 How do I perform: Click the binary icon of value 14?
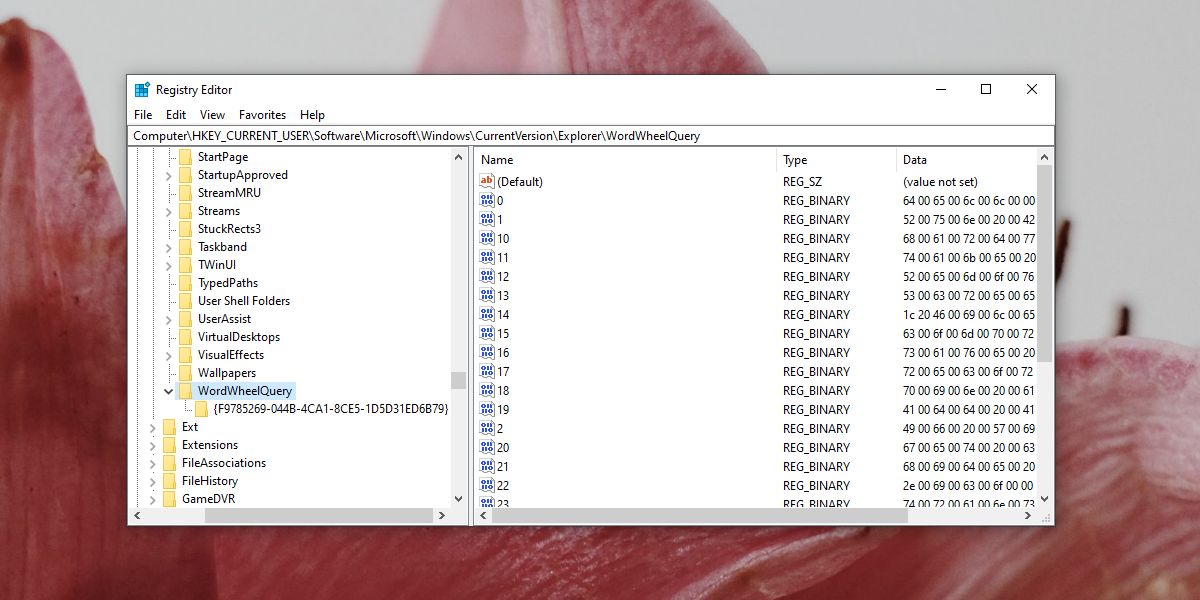click(x=487, y=314)
